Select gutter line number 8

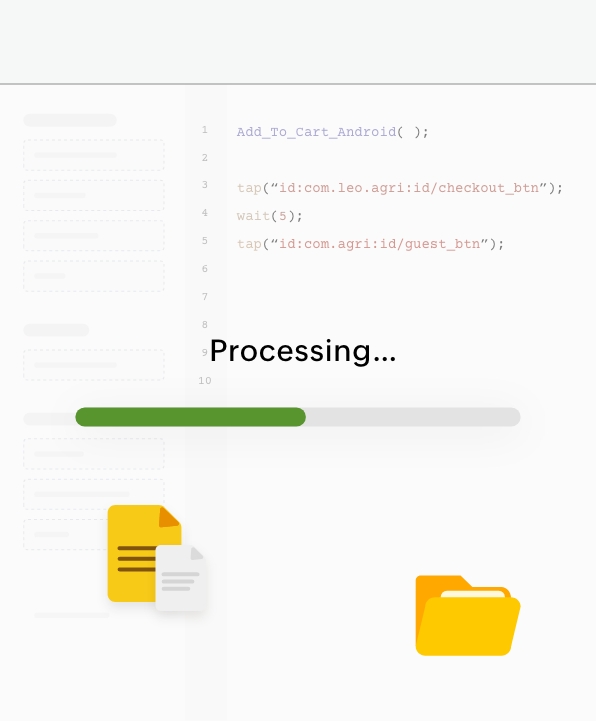tap(205, 325)
